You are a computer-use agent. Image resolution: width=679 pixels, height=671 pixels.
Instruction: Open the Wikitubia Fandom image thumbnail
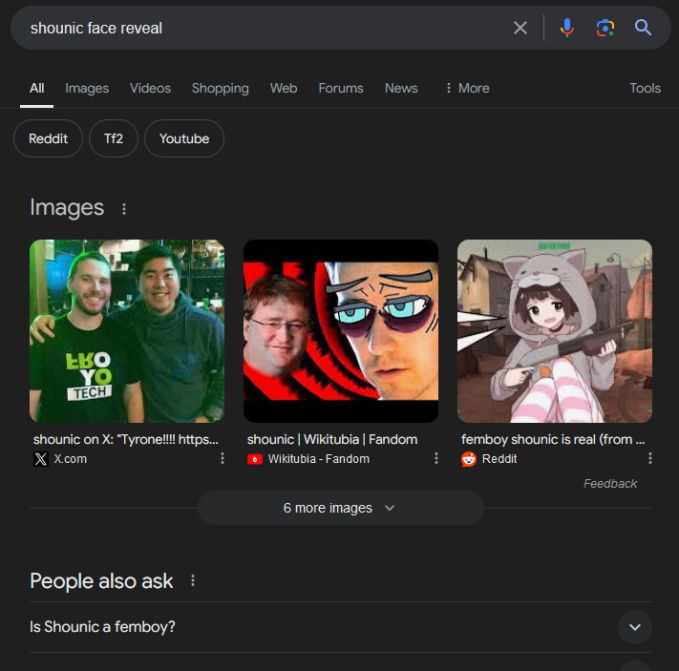click(x=341, y=331)
